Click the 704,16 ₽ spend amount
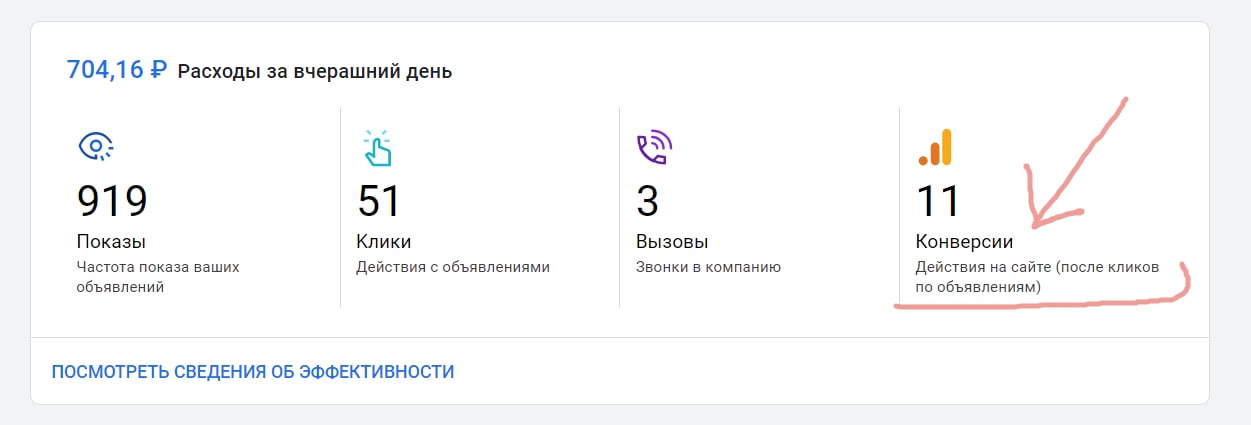 pyautogui.click(x=116, y=70)
